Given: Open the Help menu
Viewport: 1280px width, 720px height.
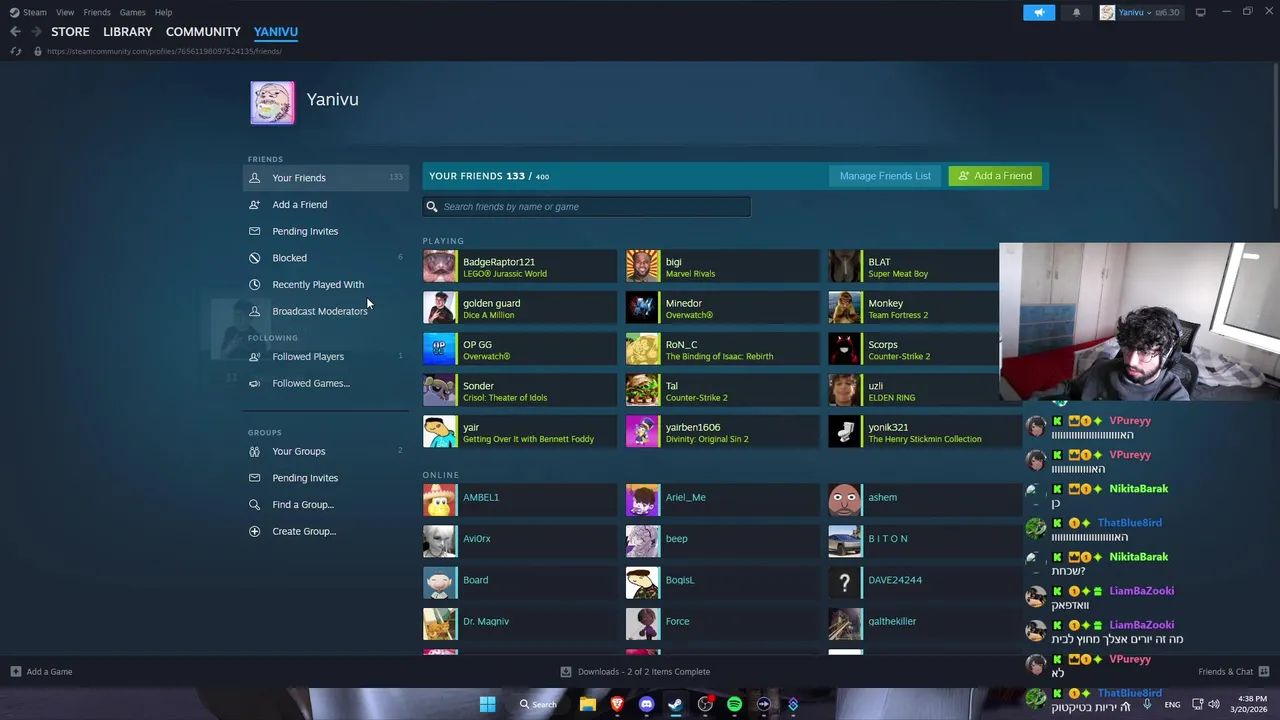Looking at the screenshot, I should (163, 12).
